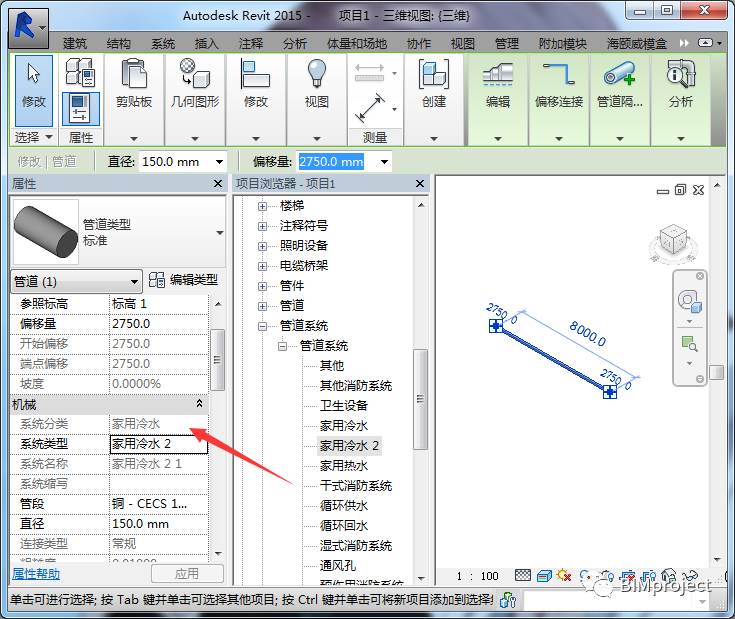Open the 视图 lightbulb panel icon
Image resolution: width=735 pixels, height=619 pixels.
tap(316, 74)
